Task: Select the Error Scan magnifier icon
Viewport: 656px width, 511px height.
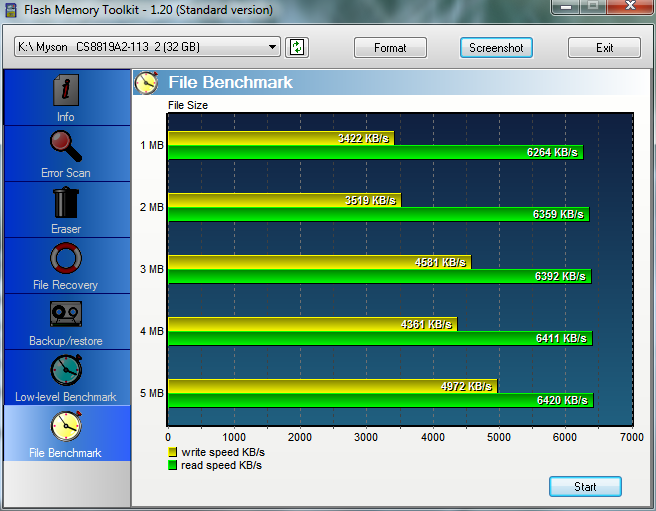Action: click(x=66, y=146)
